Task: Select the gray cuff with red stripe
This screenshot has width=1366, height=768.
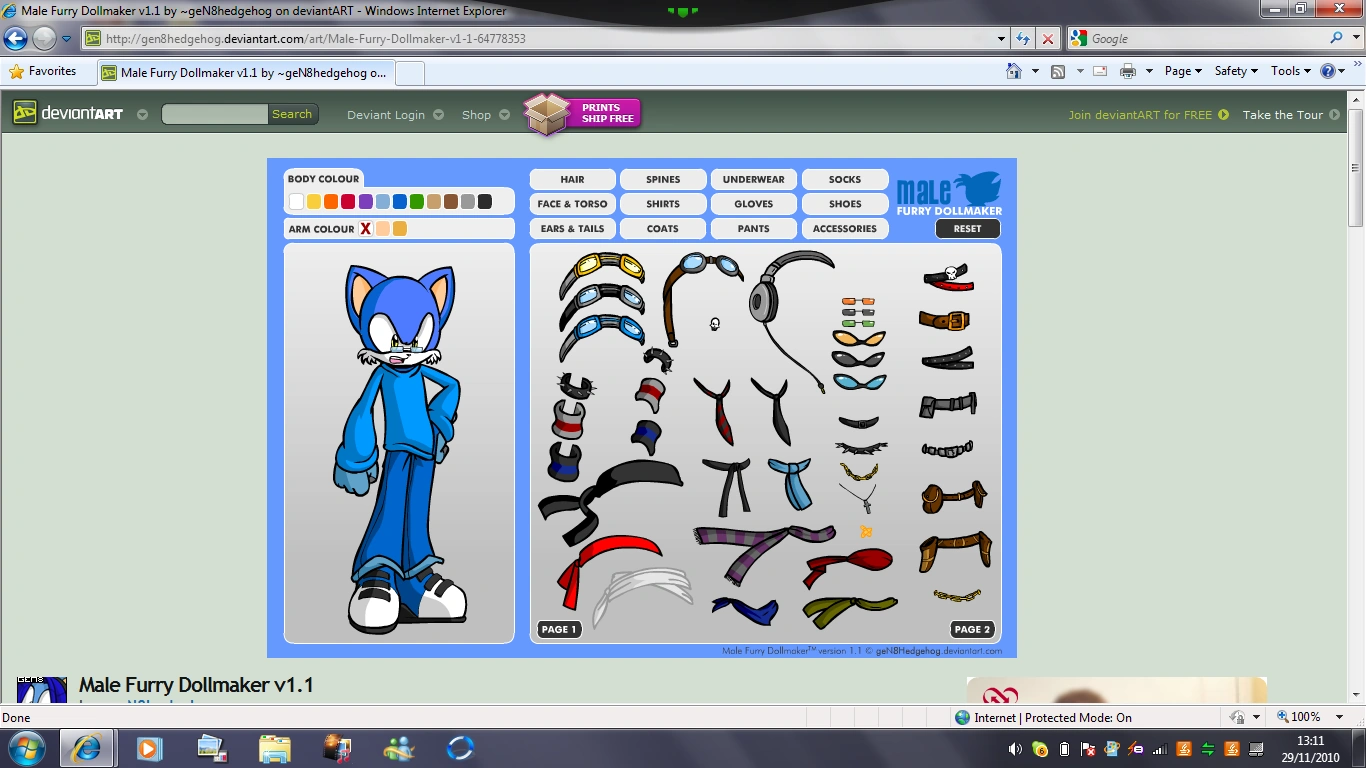Action: (x=567, y=420)
